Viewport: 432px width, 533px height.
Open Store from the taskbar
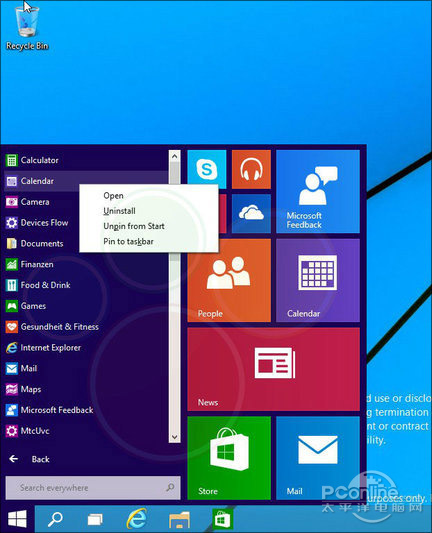pos(222,519)
